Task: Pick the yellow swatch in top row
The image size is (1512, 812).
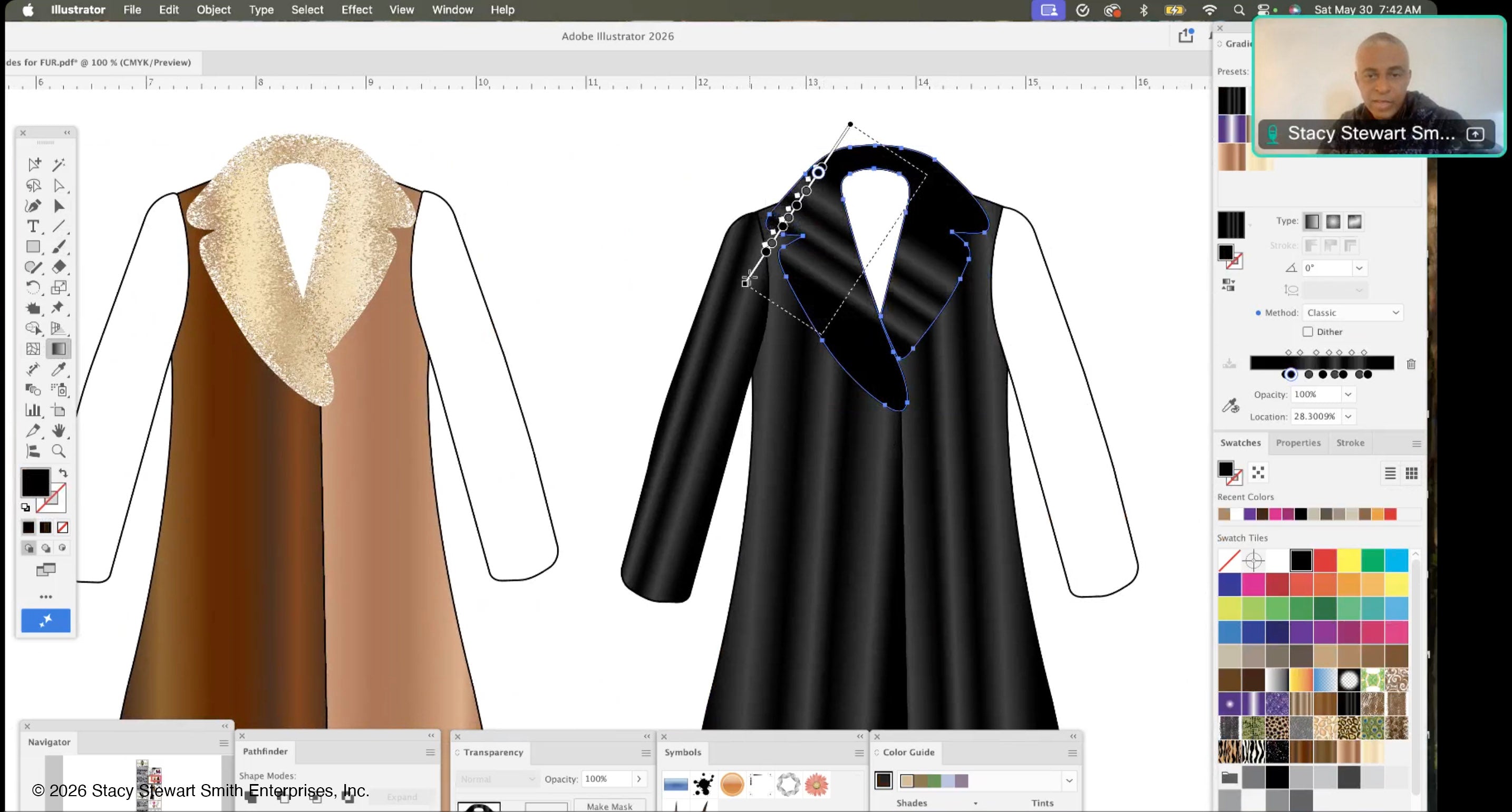Action: 1349,560
